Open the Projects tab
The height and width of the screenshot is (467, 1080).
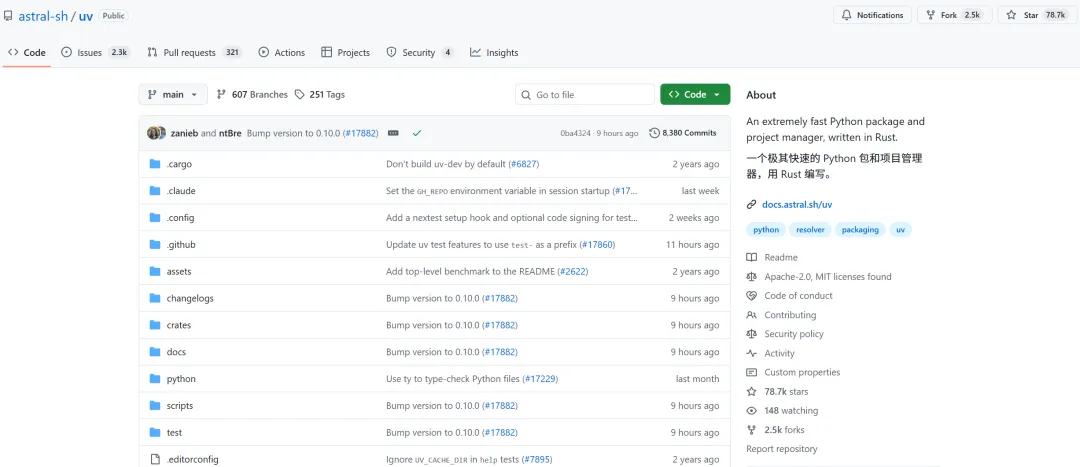pyautogui.click(x=345, y=52)
